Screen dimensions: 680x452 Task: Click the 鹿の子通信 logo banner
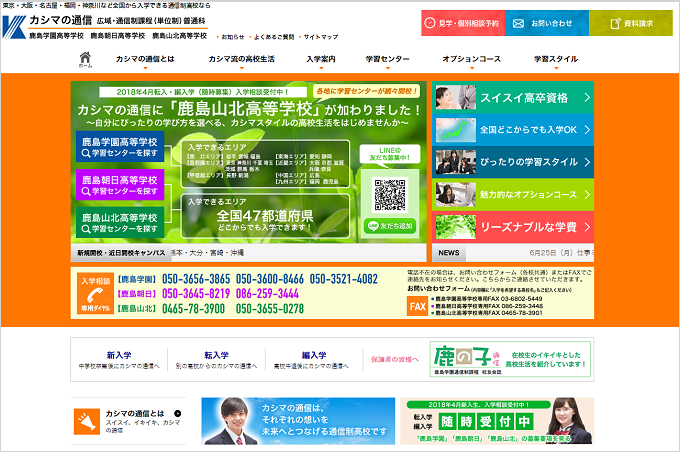[510, 359]
